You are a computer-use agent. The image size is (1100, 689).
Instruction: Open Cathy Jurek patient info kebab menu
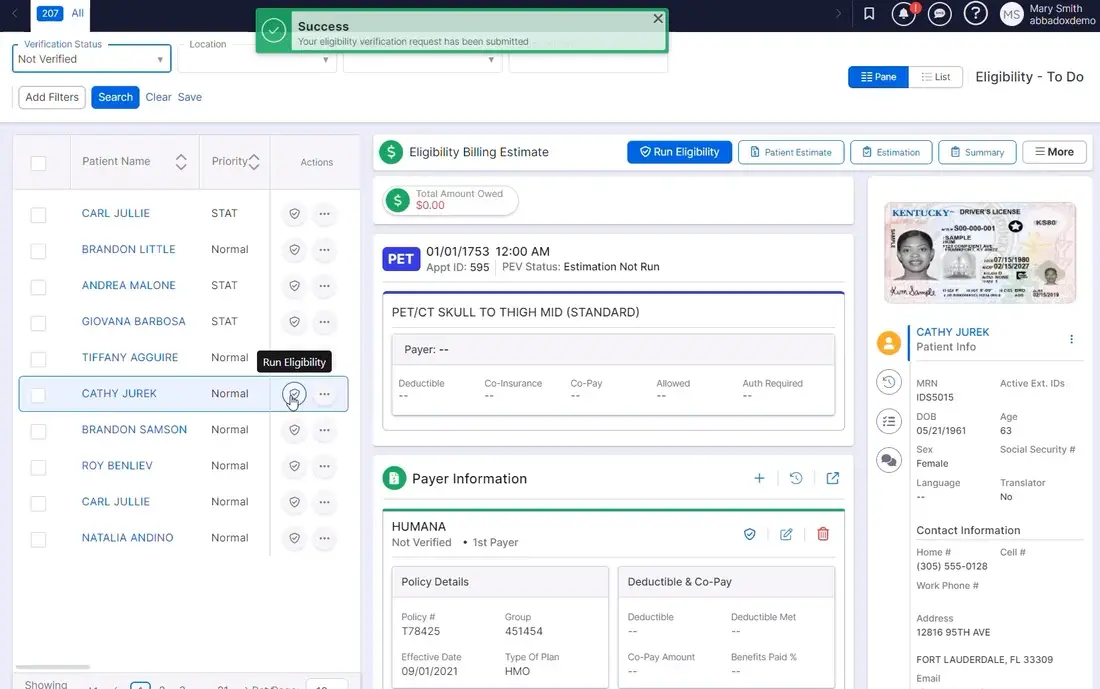[1071, 340]
